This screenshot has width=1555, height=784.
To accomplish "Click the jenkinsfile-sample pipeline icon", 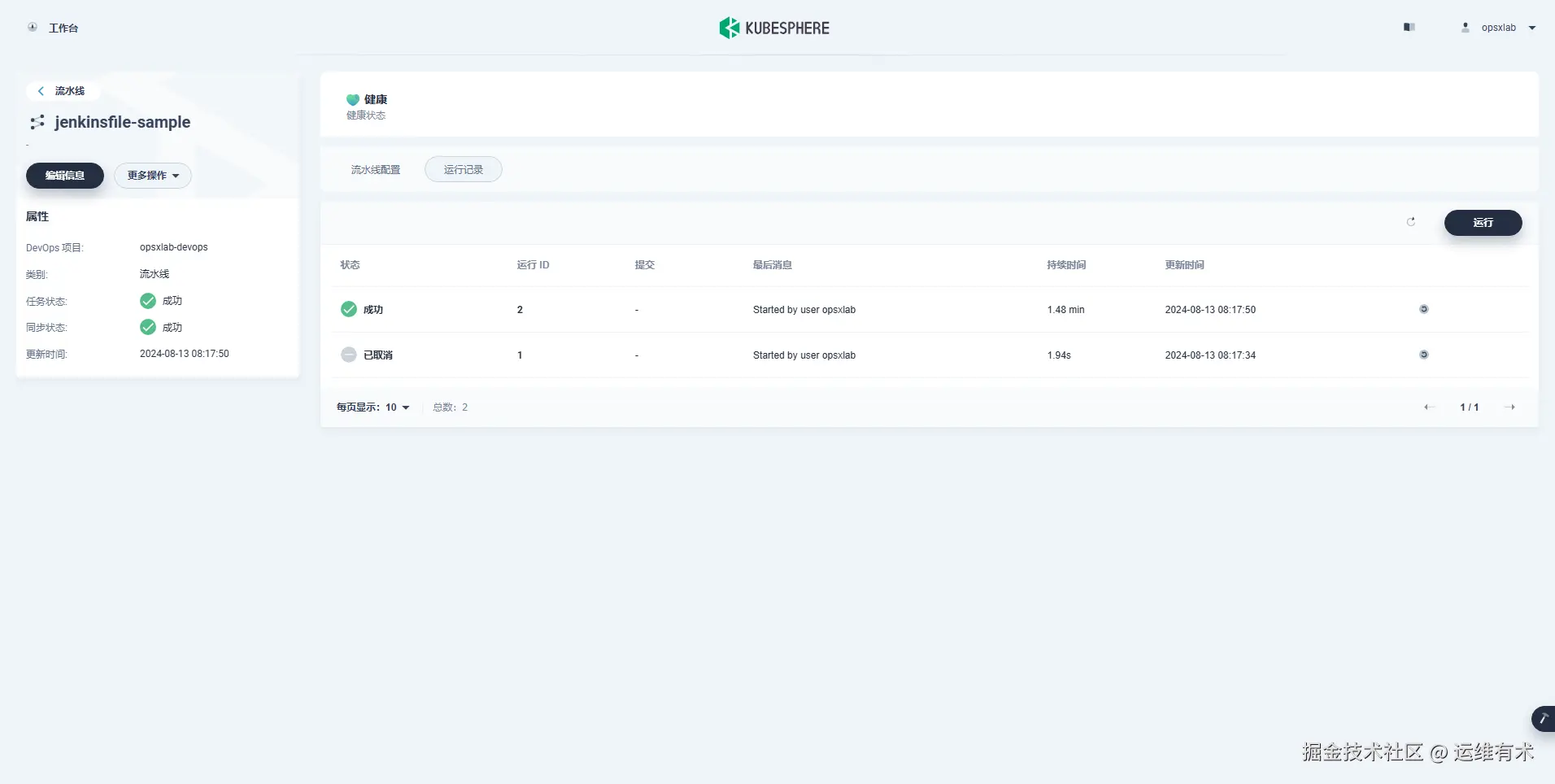I will pyautogui.click(x=37, y=122).
